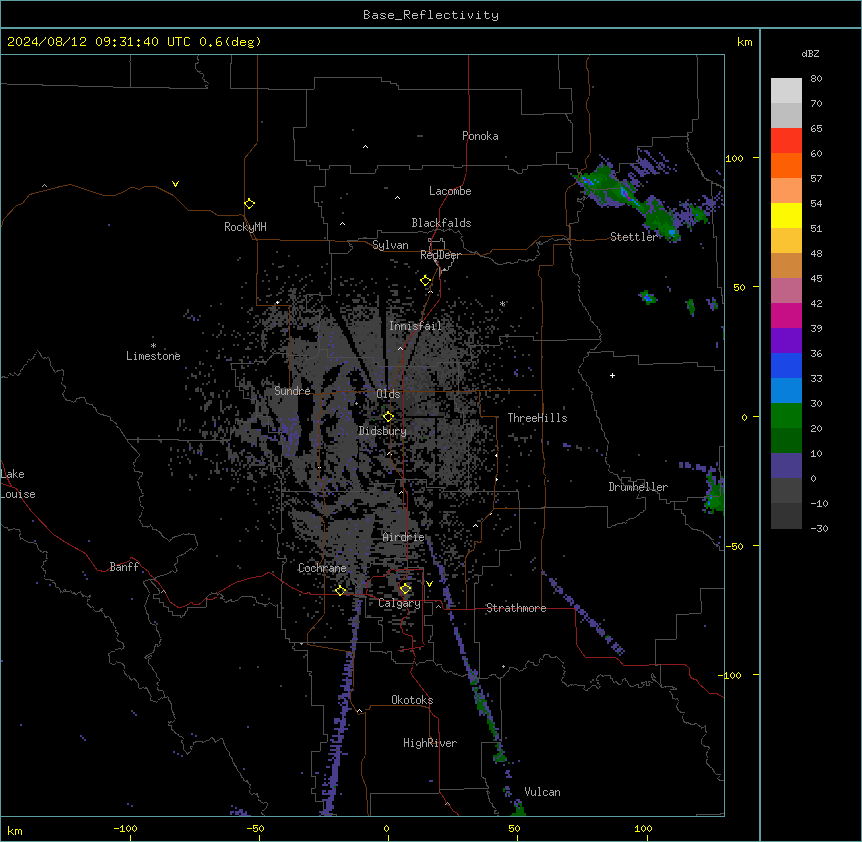The image size is (862, 842).
Task: Click the yellow diamond marker above RockyMH
Action: (249, 204)
